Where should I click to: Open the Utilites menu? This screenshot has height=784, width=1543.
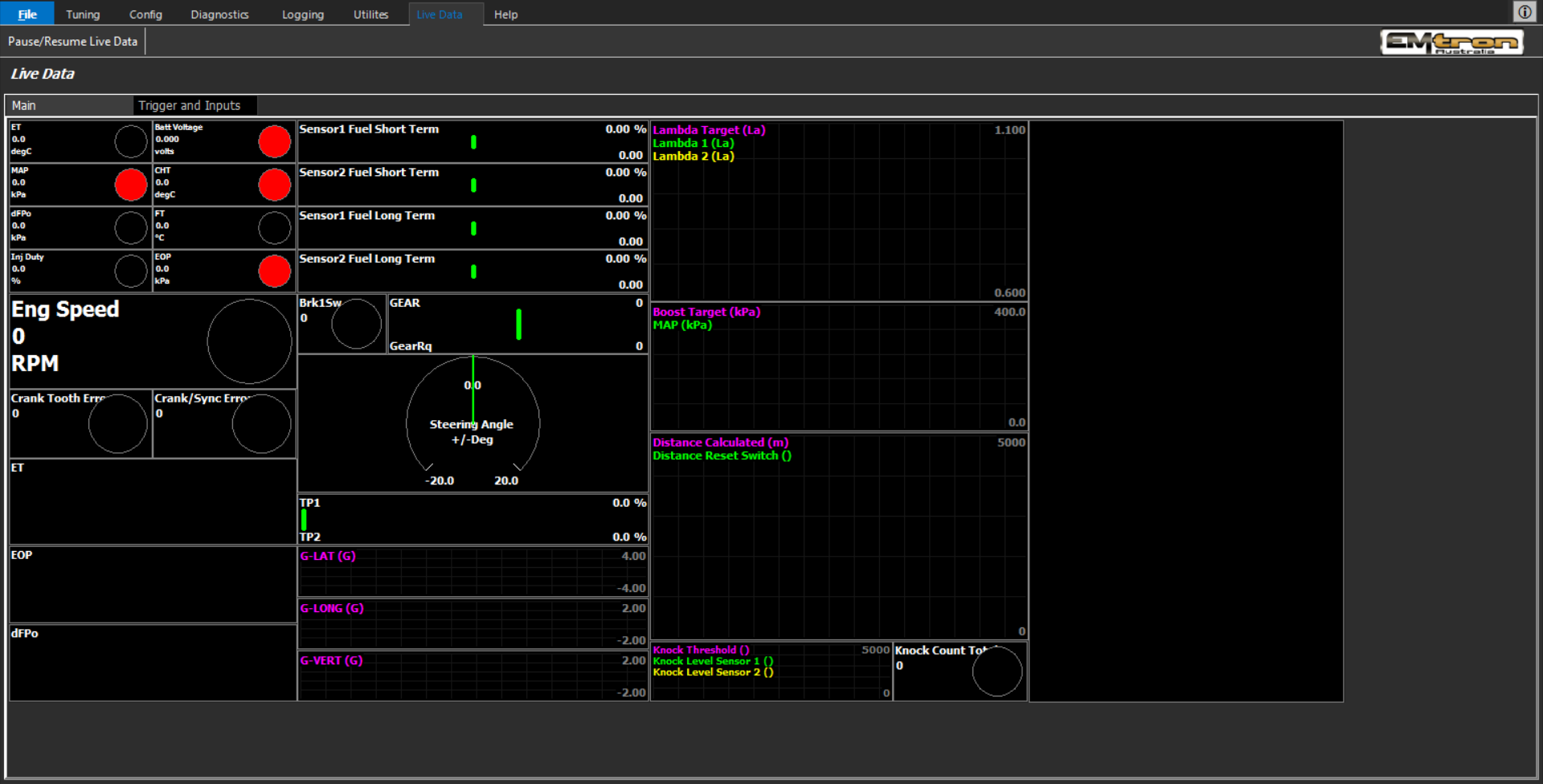[370, 14]
